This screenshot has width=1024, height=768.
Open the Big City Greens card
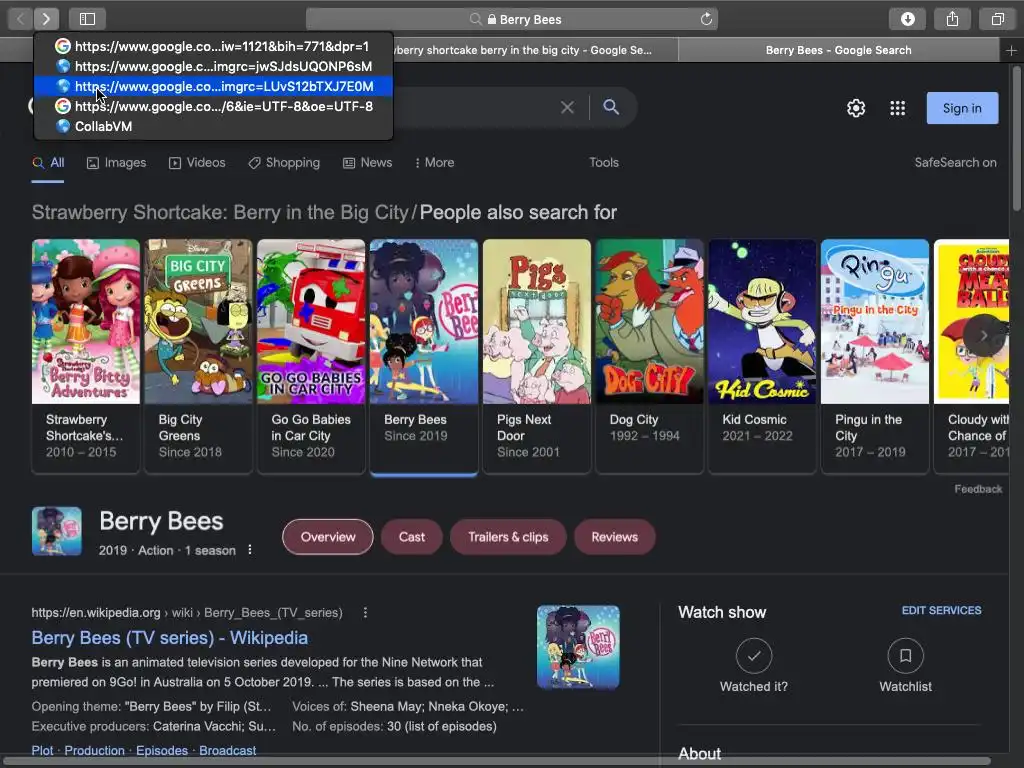pos(199,356)
